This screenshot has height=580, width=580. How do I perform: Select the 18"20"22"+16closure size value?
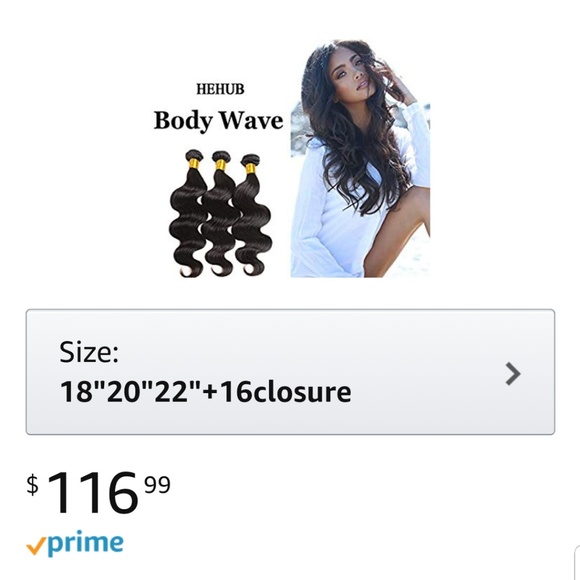205,392
